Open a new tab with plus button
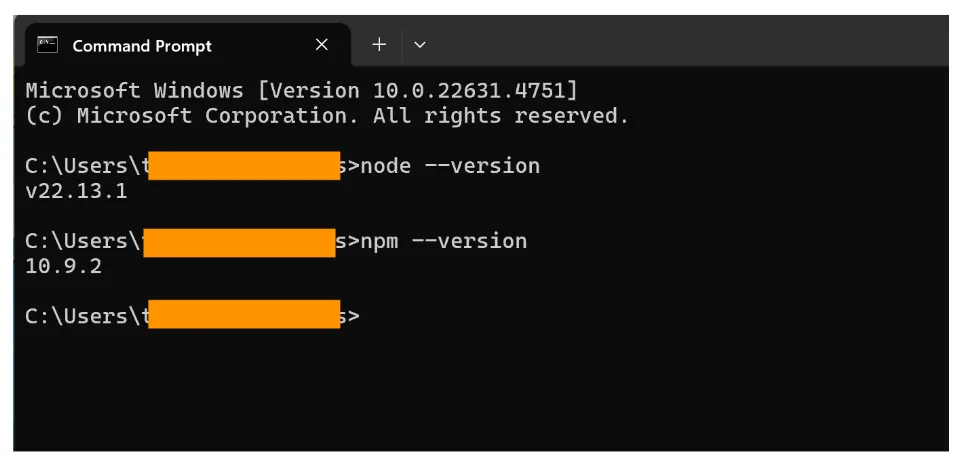Image resolution: width=958 pixels, height=461 pixels. tap(379, 45)
